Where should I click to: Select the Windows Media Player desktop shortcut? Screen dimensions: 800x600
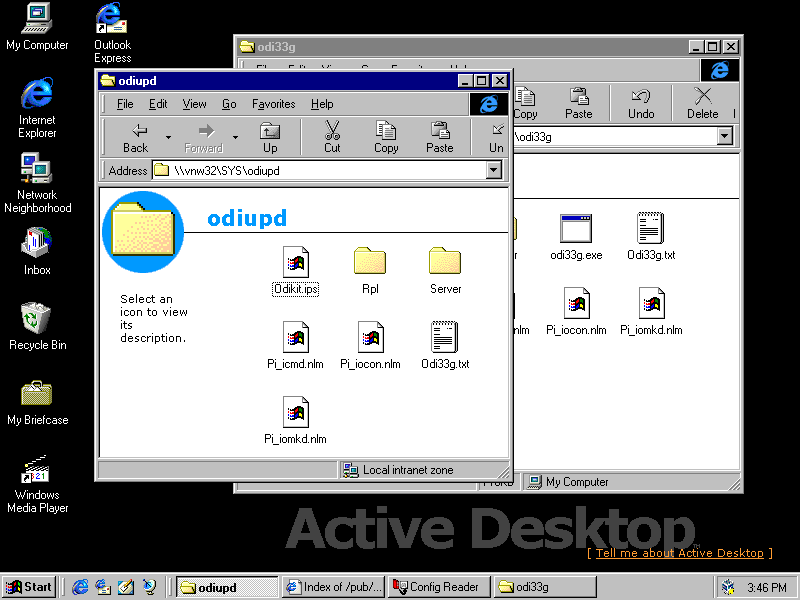[37, 483]
